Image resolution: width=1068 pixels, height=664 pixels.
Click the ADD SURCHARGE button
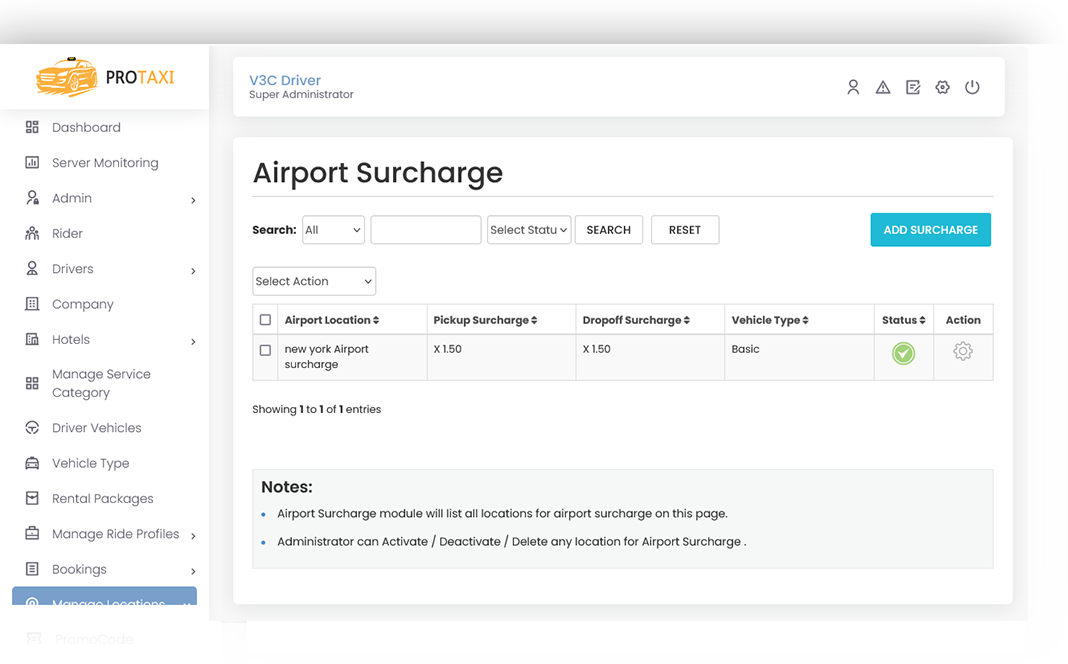click(930, 230)
